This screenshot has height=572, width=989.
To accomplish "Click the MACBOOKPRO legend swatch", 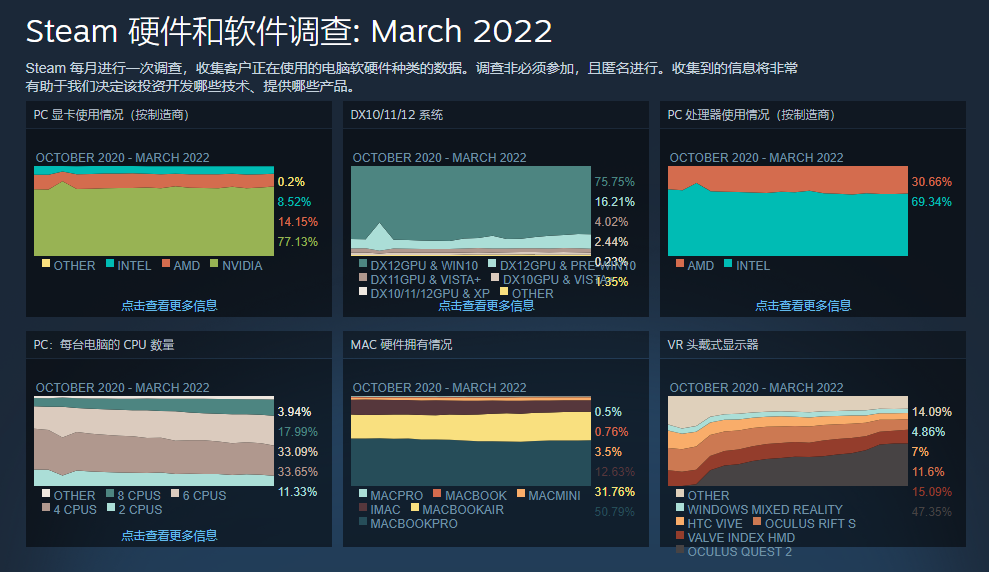I will click(x=363, y=522).
